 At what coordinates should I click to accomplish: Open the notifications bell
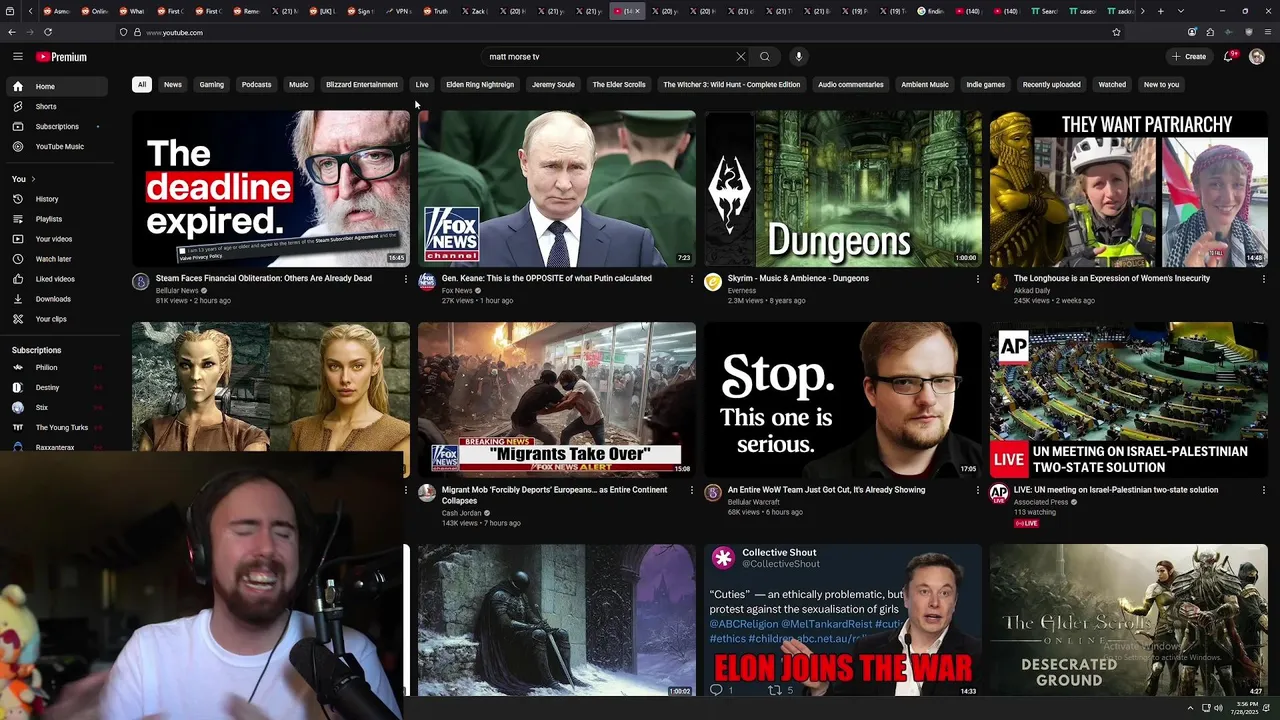click(x=1229, y=57)
